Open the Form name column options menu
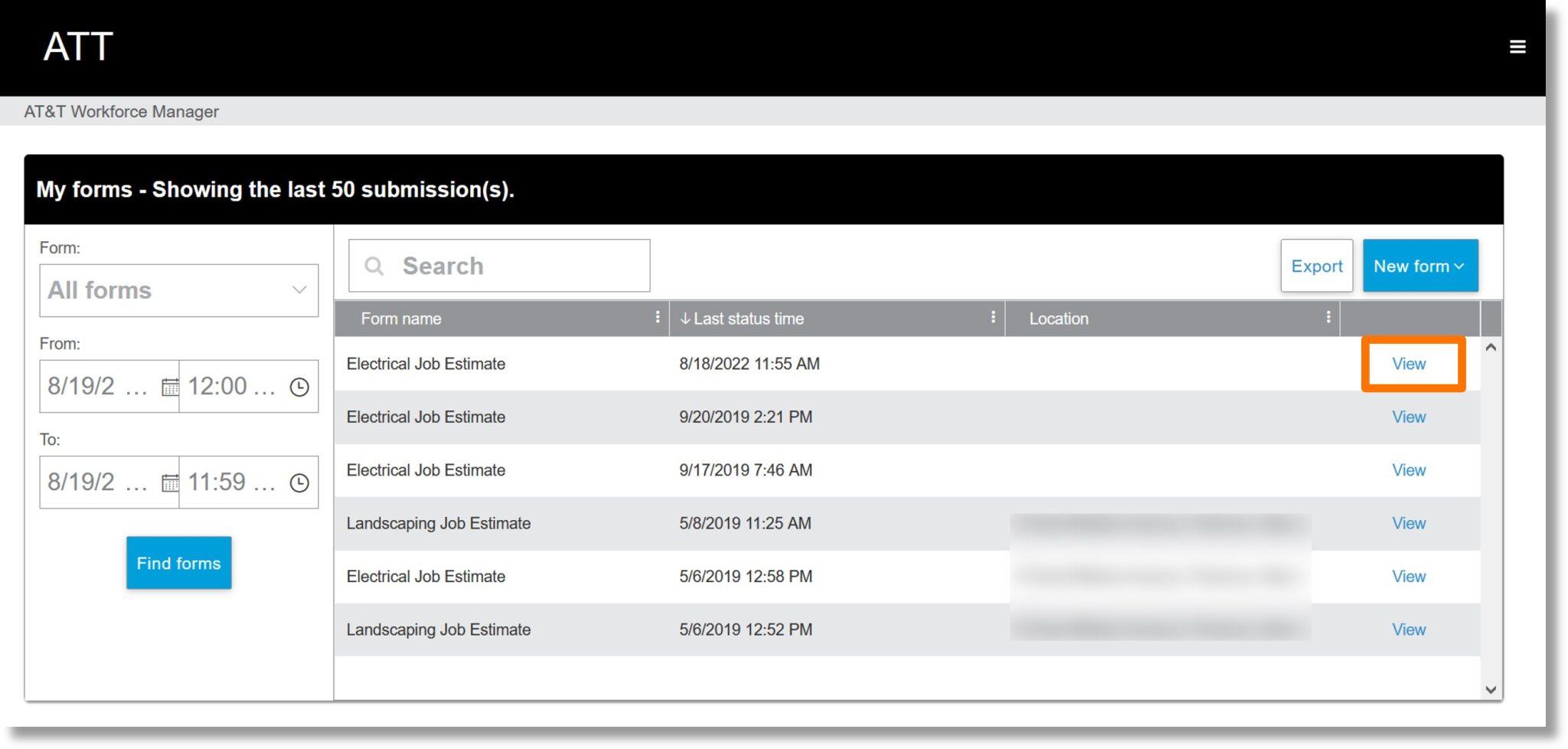 click(x=657, y=317)
